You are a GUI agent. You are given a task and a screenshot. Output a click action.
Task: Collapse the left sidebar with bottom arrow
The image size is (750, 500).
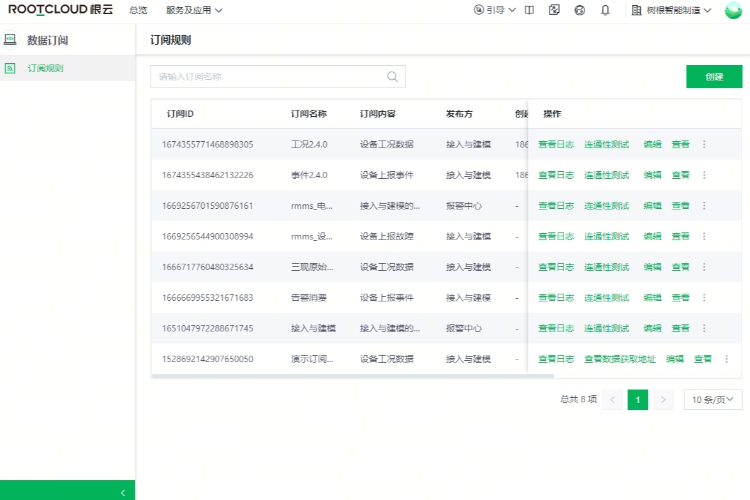point(122,492)
